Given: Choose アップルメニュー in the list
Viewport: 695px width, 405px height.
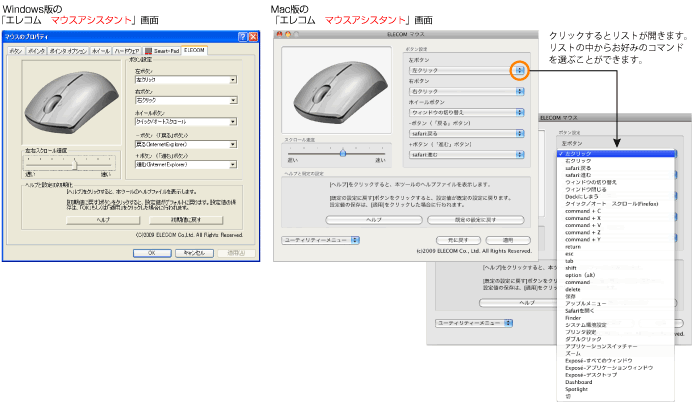Looking at the screenshot, I should pyautogui.click(x=616, y=304).
